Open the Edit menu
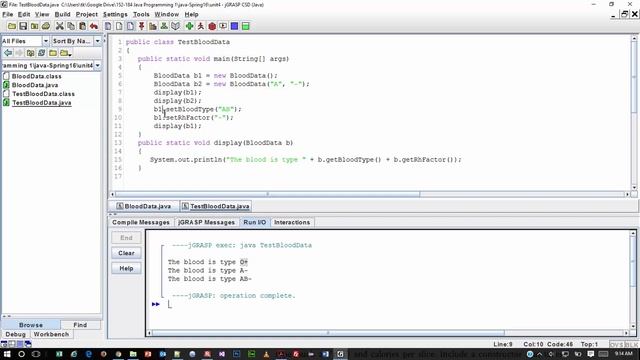 click(24, 14)
